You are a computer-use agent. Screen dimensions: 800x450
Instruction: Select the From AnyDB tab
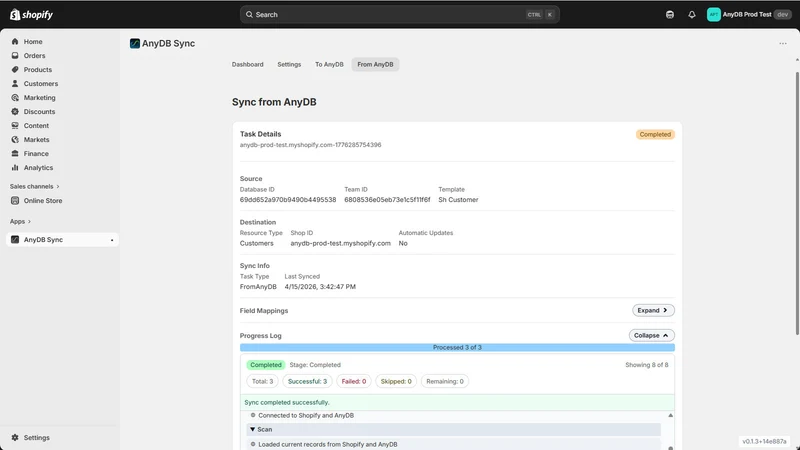375,64
